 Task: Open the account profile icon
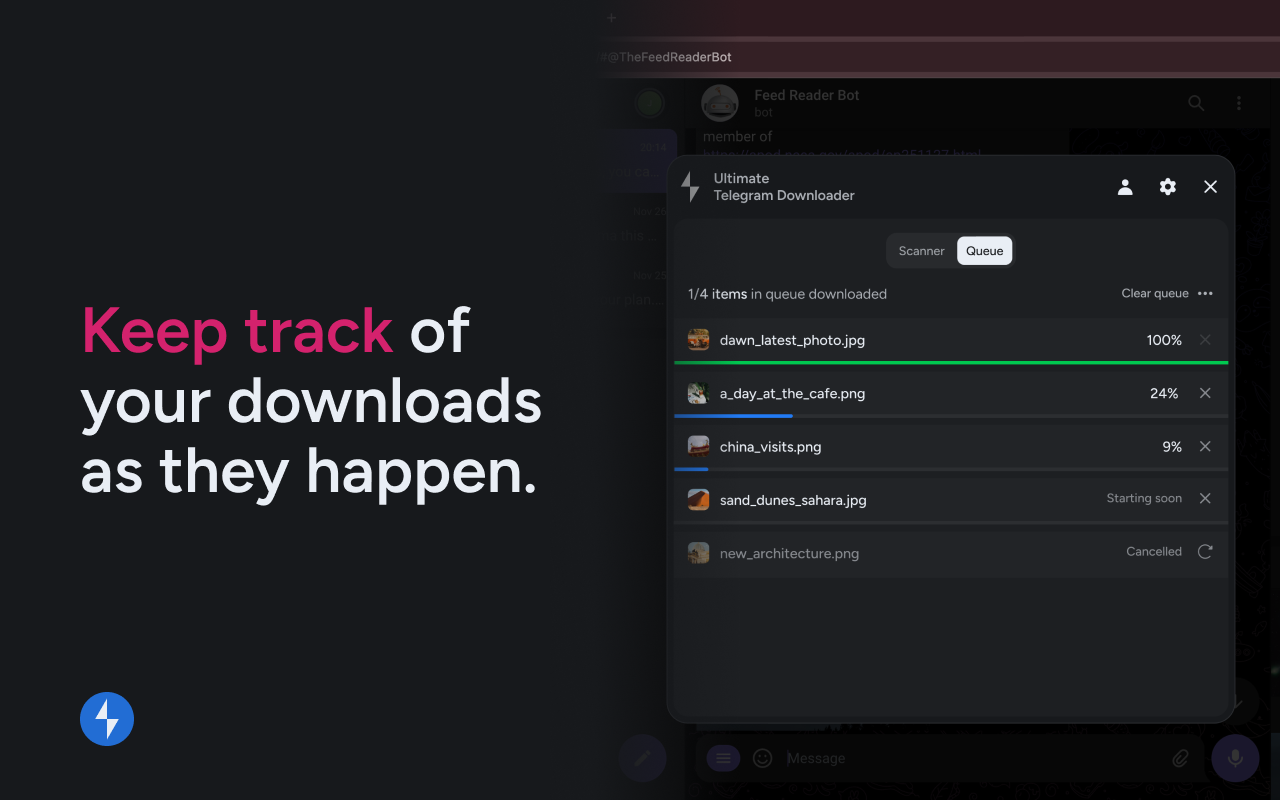1125,187
